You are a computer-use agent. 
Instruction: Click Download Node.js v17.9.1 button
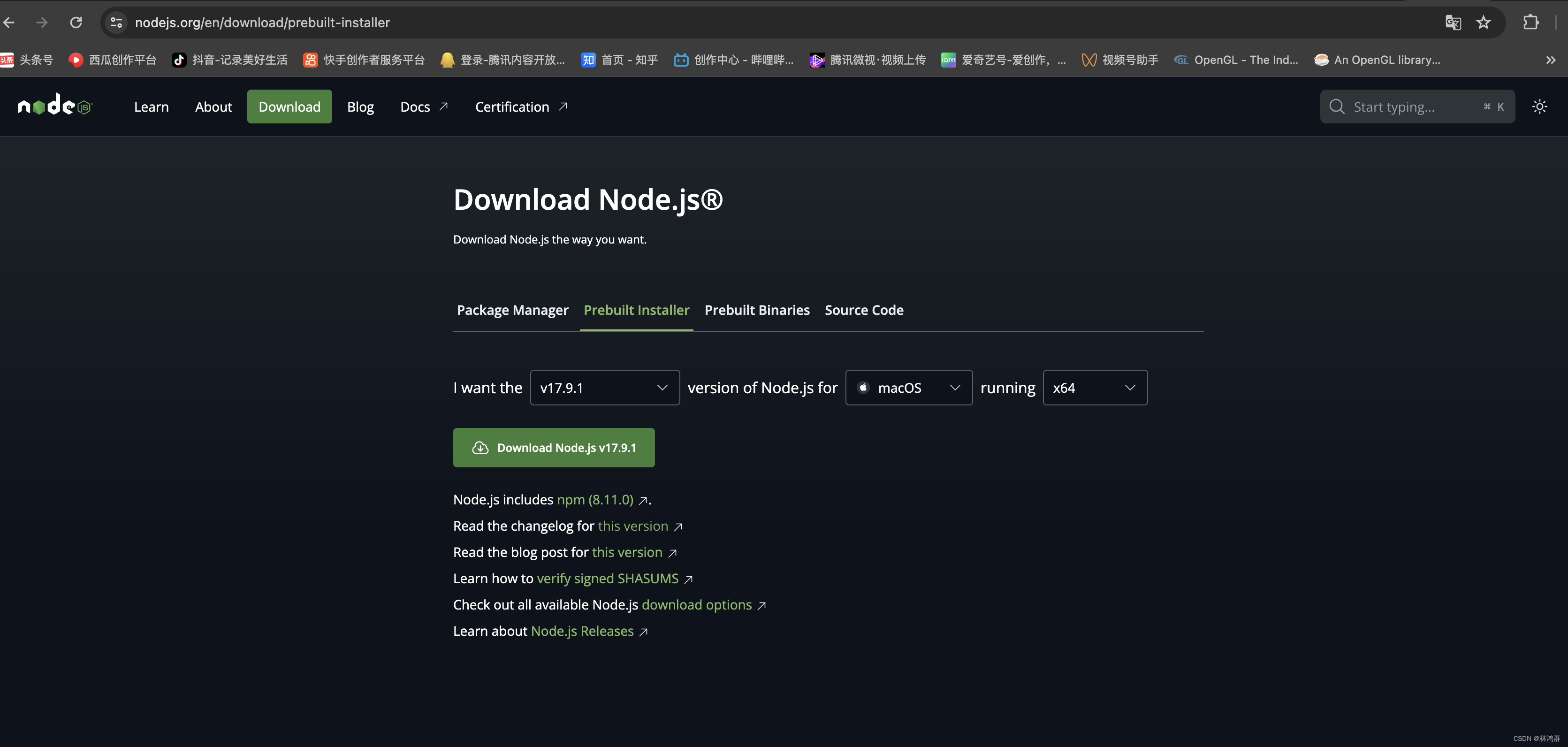click(554, 448)
